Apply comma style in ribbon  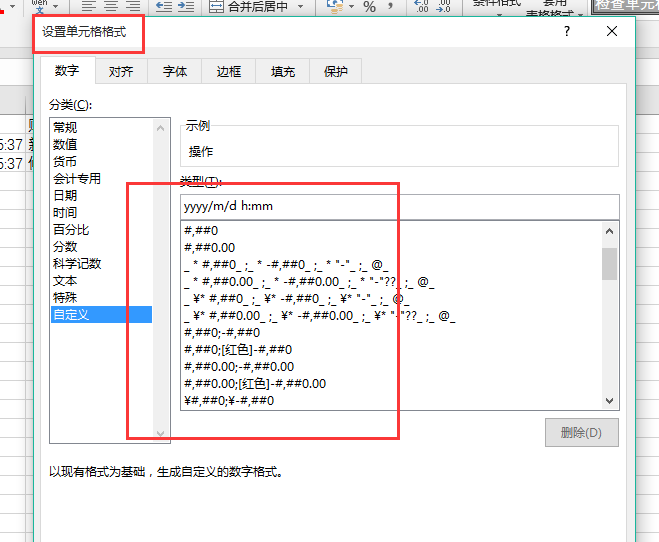[x=391, y=6]
